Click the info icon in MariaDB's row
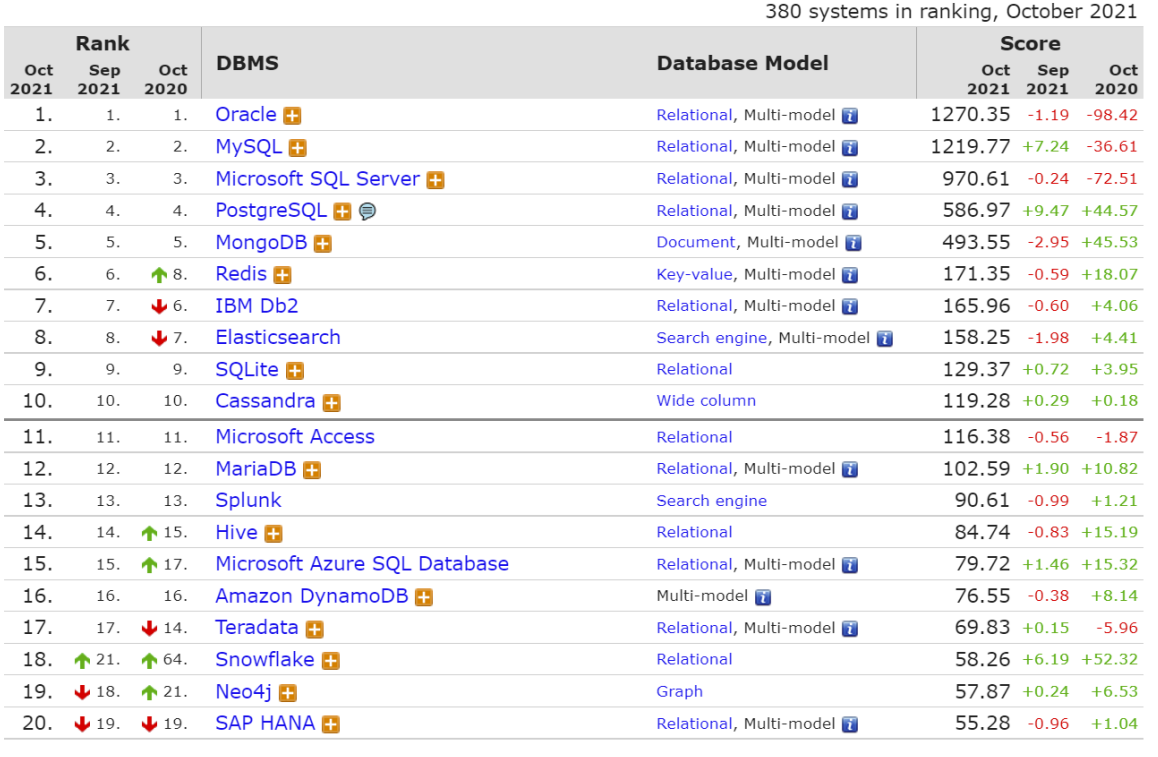 [850, 470]
